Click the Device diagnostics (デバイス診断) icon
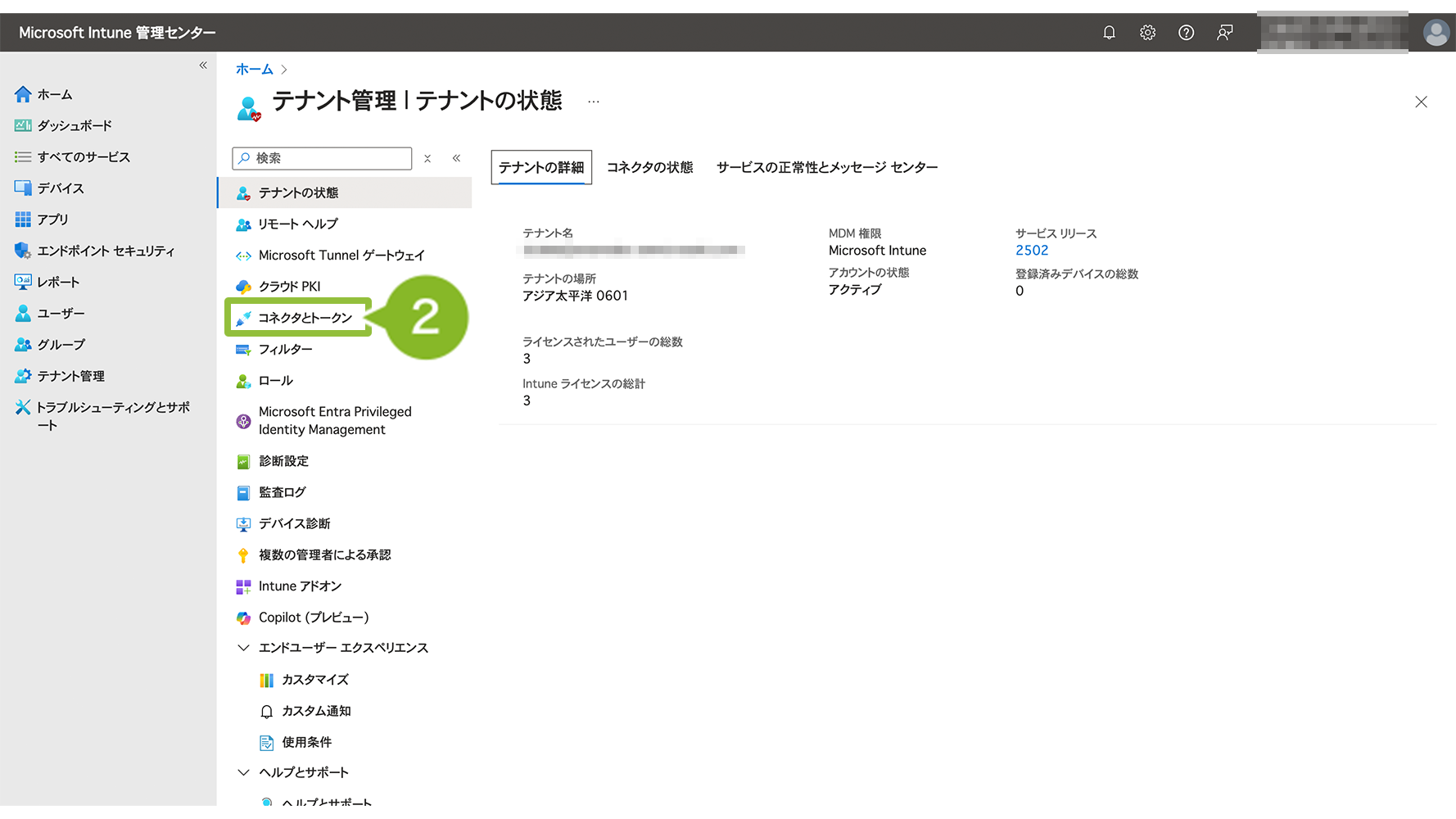Viewport: 1456px width, 819px height. [x=243, y=524]
